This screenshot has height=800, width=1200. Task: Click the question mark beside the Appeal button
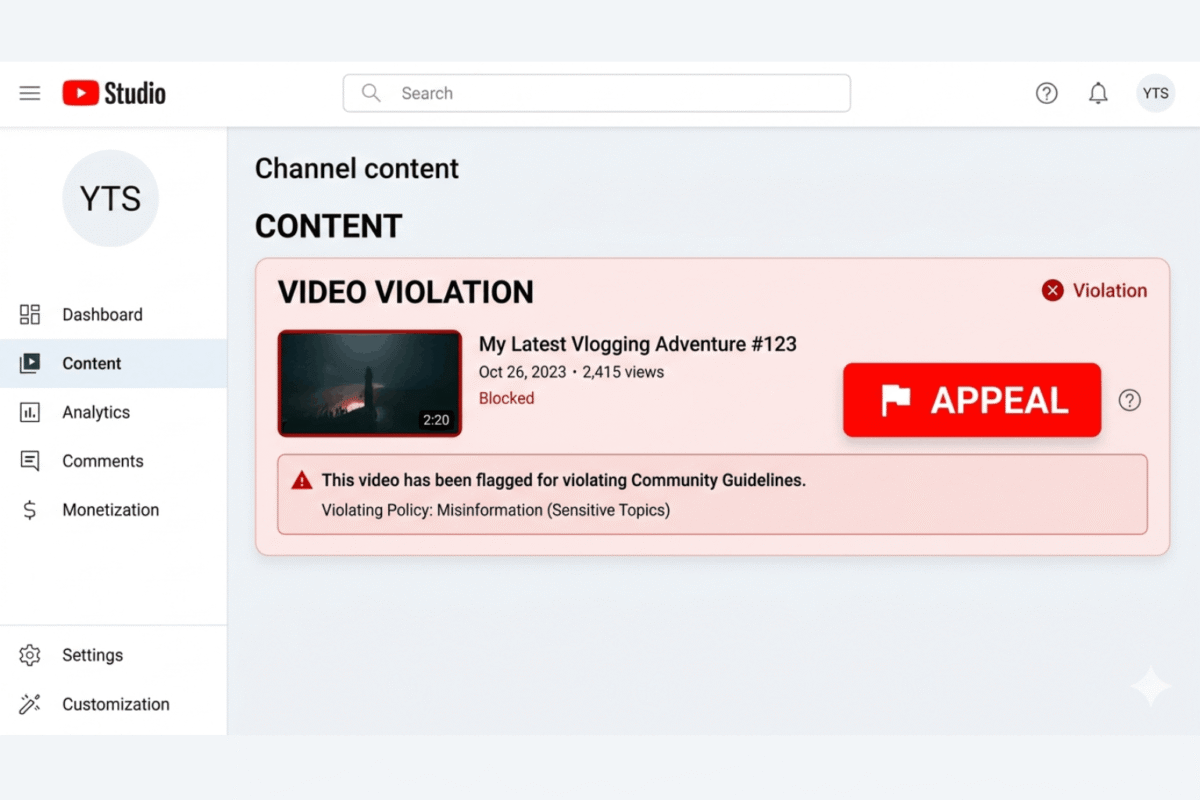1130,400
